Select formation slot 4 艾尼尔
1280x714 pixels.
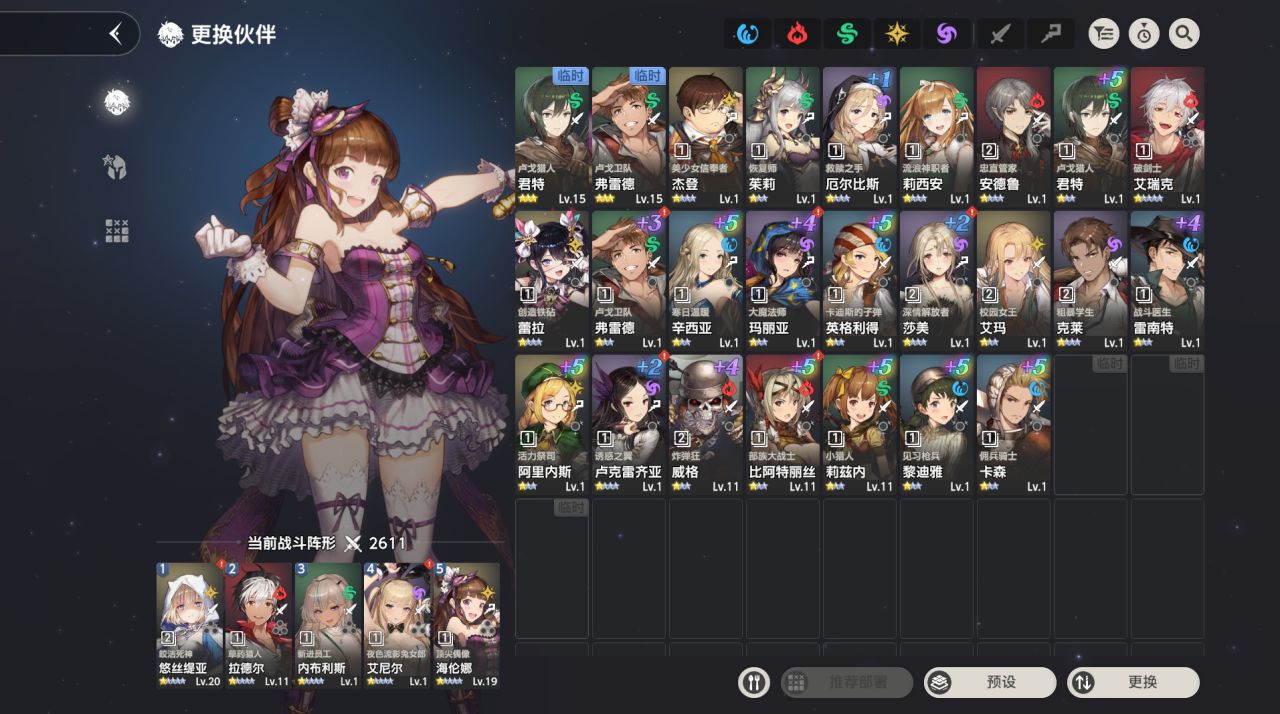(397, 625)
